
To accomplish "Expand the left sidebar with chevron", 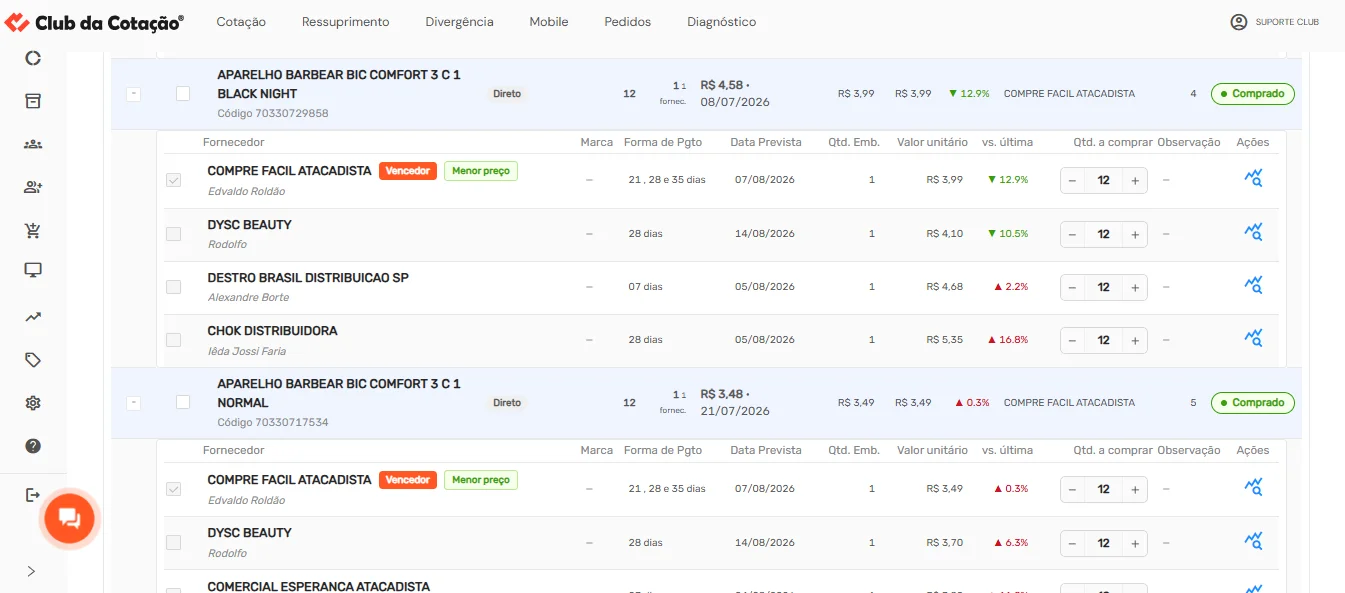I will coord(32,571).
